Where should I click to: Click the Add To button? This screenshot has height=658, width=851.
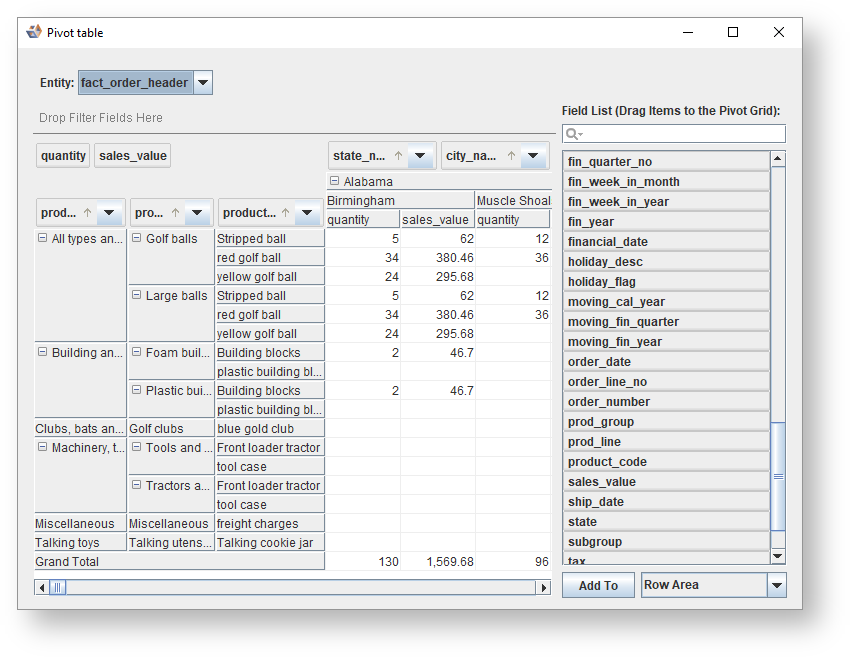(598, 586)
